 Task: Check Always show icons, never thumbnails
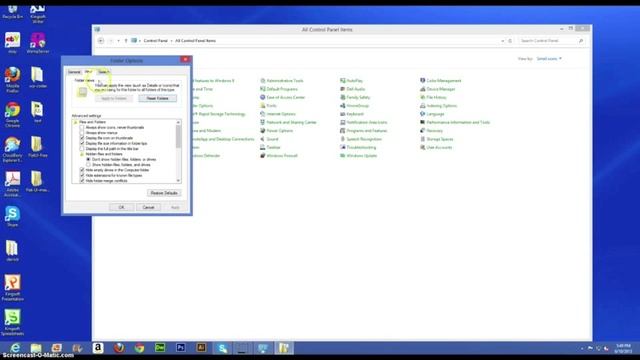[82, 127]
